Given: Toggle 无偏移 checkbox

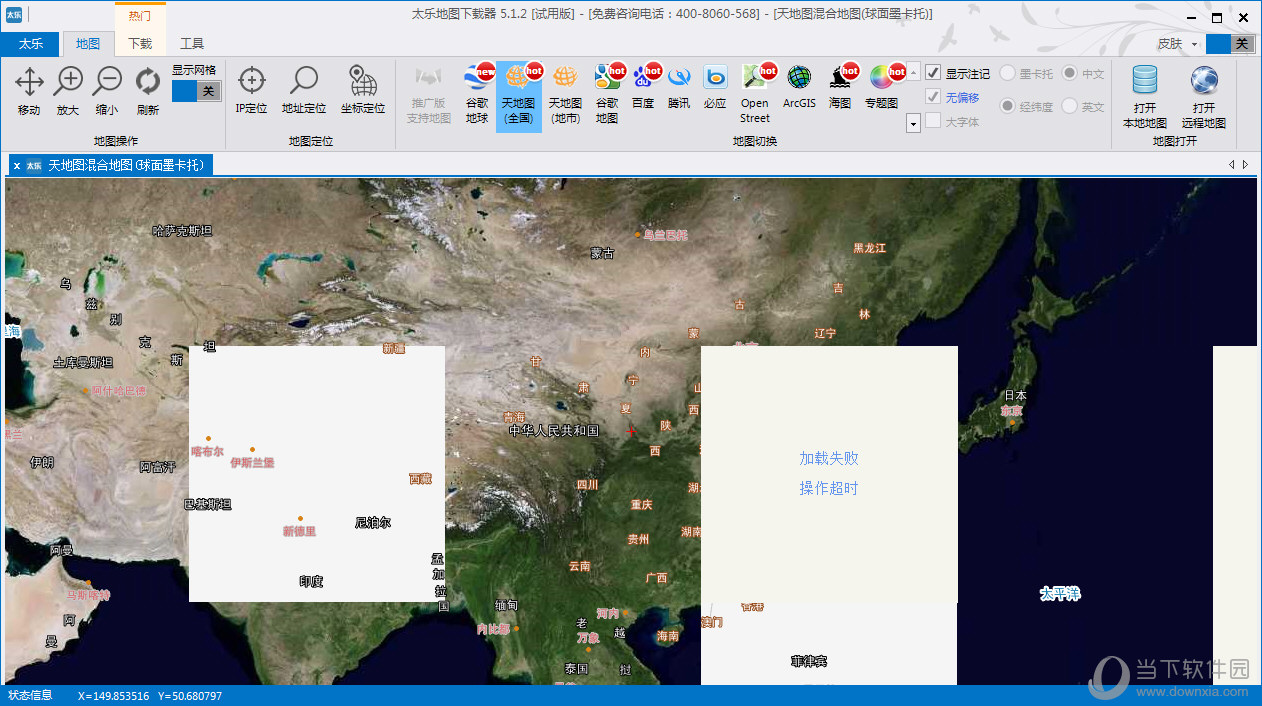Looking at the screenshot, I should coord(933,97).
